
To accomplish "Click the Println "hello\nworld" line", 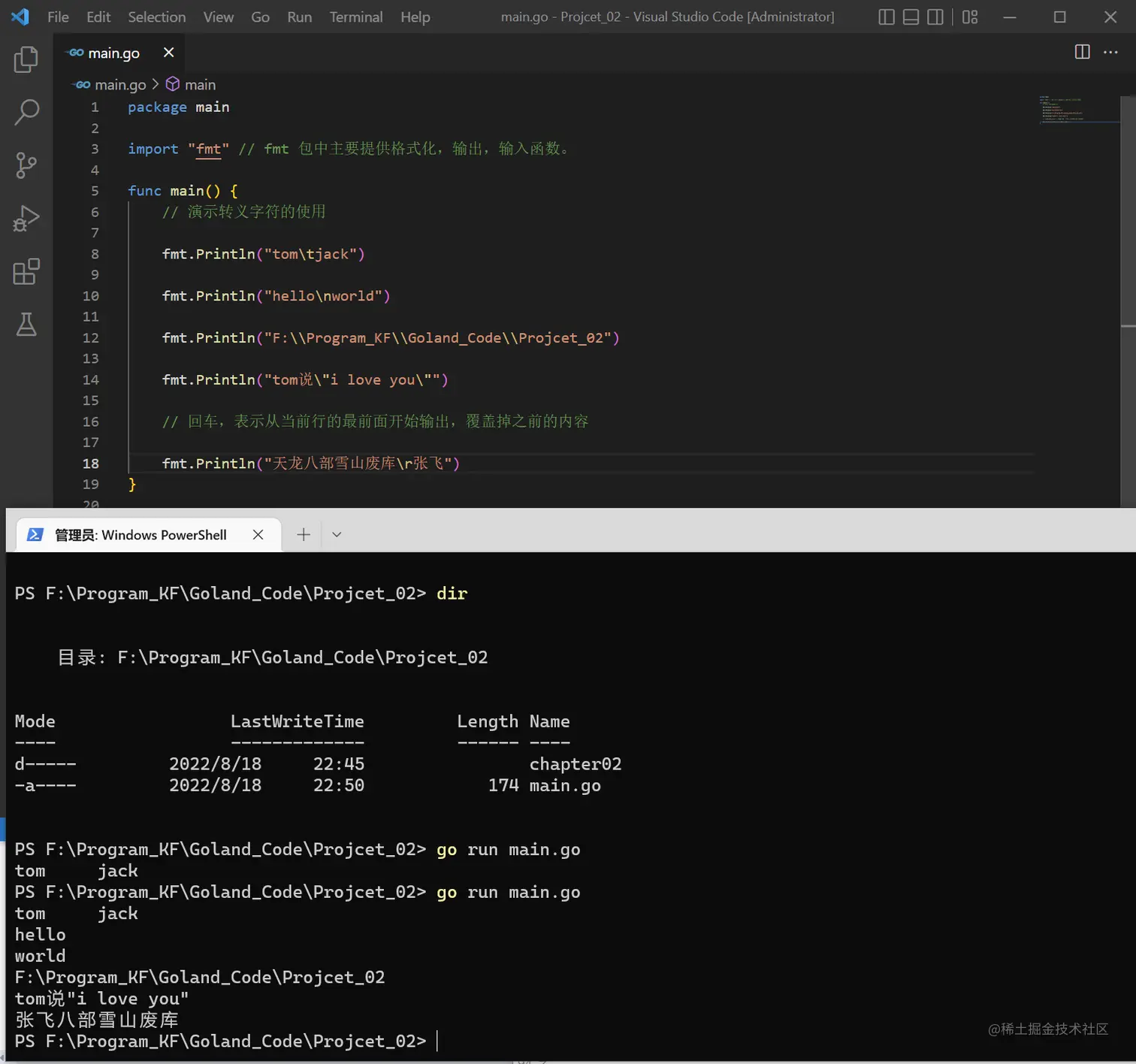I will [276, 296].
